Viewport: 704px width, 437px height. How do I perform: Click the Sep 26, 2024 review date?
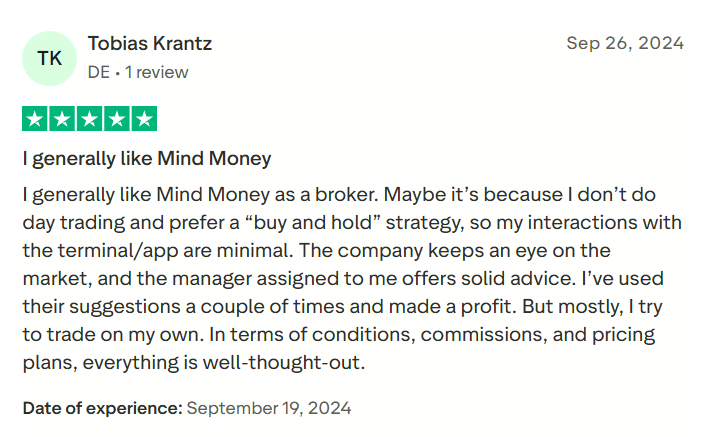pos(625,43)
